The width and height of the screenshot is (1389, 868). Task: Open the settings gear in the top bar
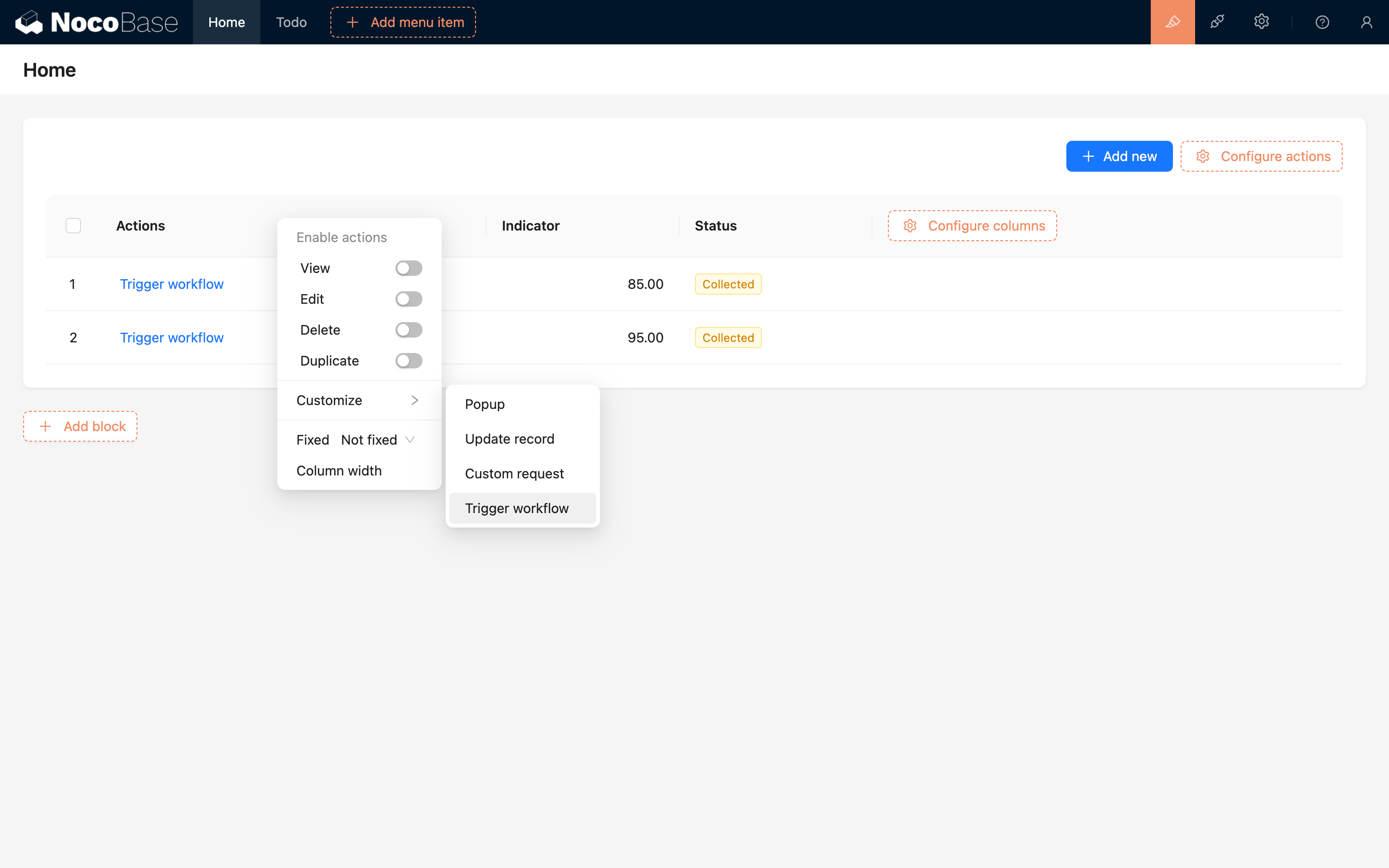coord(1261,22)
